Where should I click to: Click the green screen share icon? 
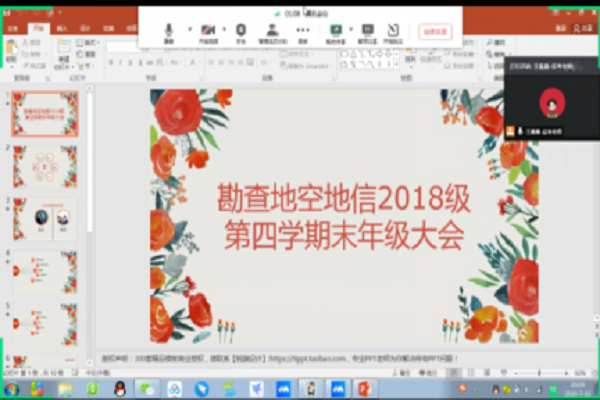(x=335, y=29)
